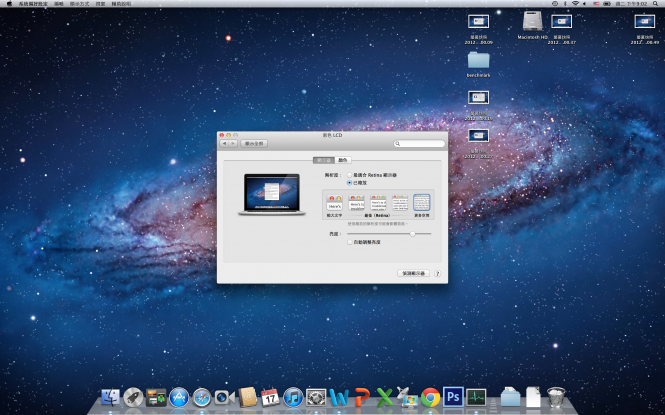The image size is (665, 415).
Task: Launch Google Chrome from the Dock
Action: pyautogui.click(x=430, y=398)
